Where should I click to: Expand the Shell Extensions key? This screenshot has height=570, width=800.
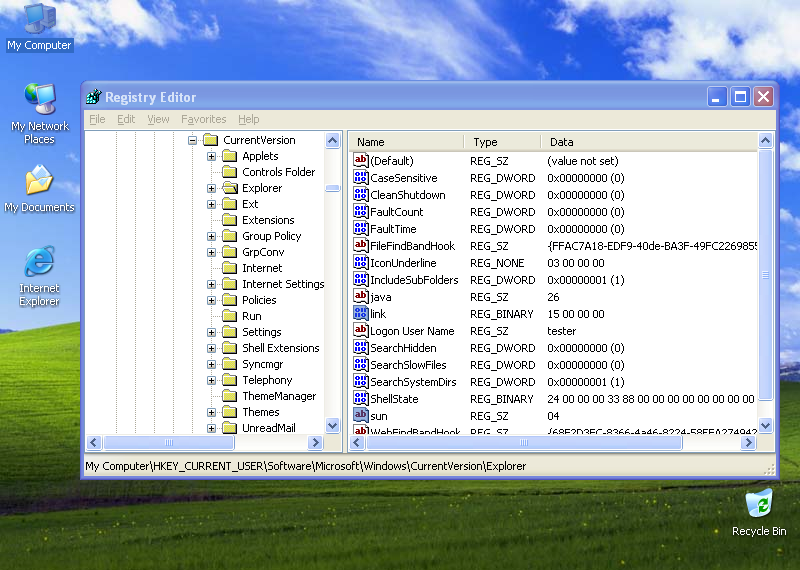pos(211,348)
